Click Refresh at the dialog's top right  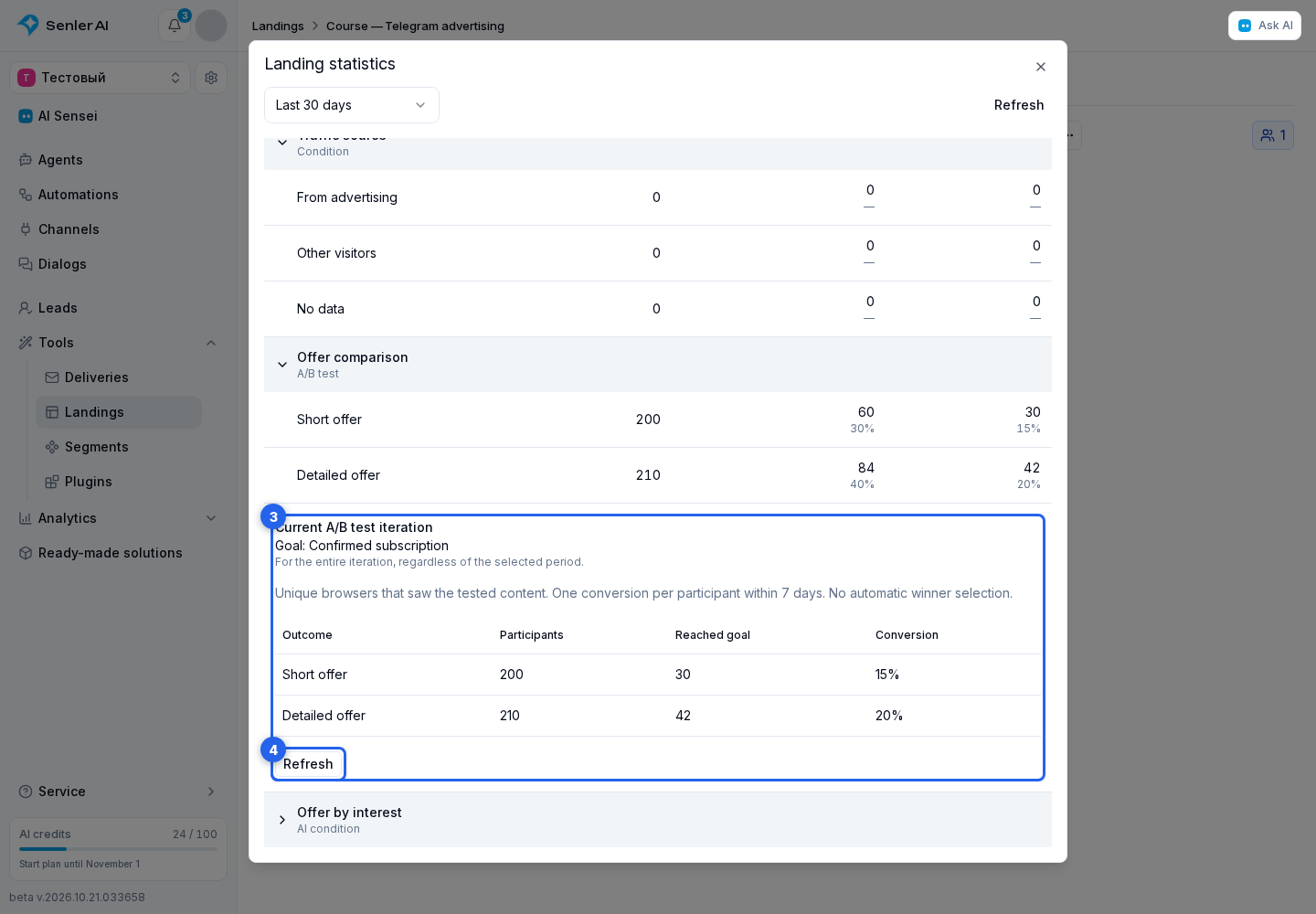1019,105
